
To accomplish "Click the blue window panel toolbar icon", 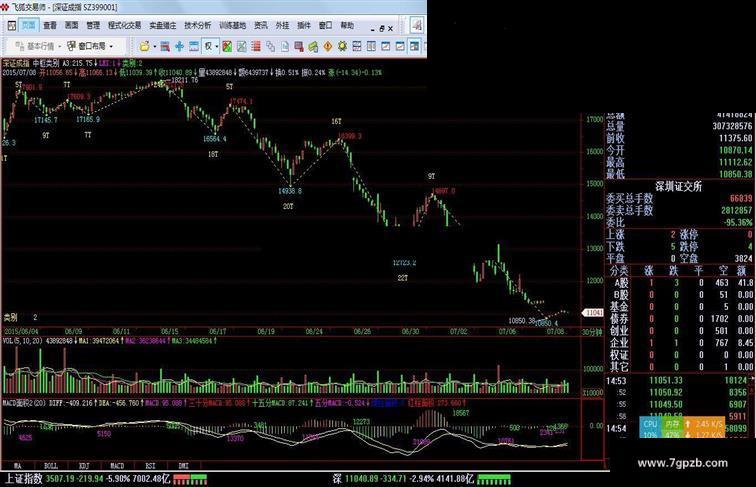I will [194, 46].
